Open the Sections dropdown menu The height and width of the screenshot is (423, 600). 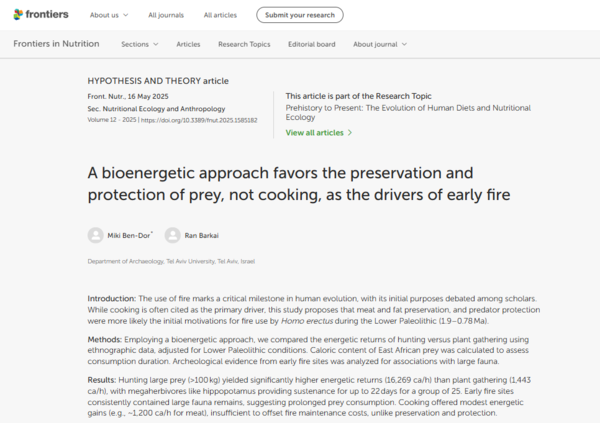tap(139, 44)
